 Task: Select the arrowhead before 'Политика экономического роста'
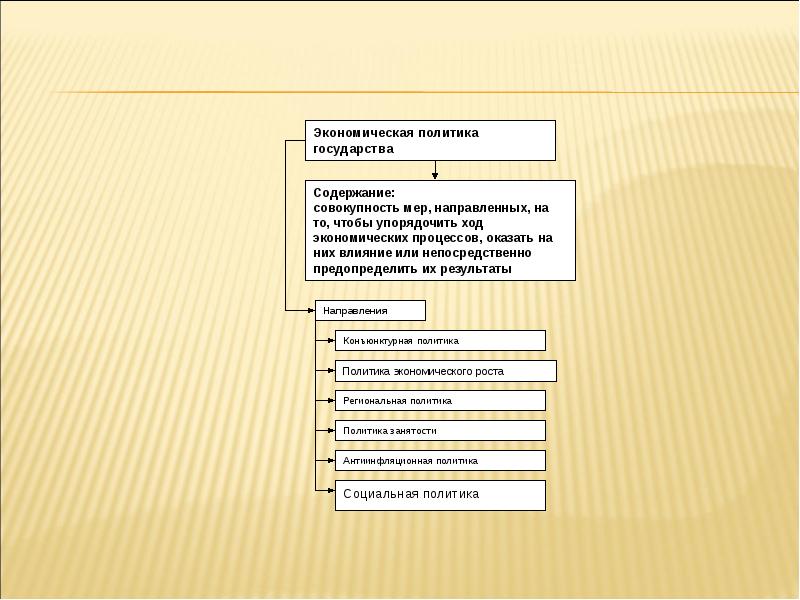click(329, 371)
